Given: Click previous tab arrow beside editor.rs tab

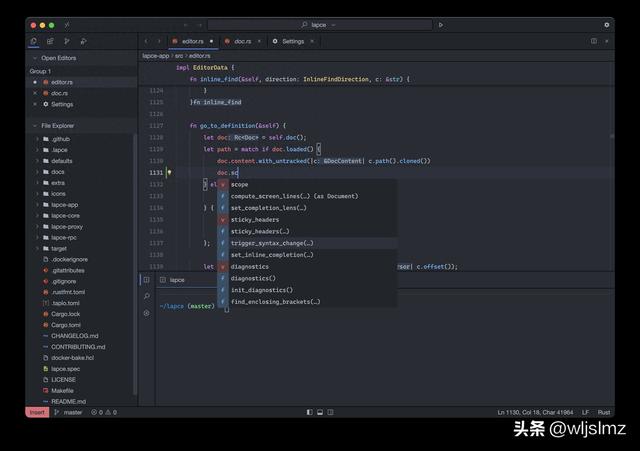Looking at the screenshot, I should pos(146,41).
